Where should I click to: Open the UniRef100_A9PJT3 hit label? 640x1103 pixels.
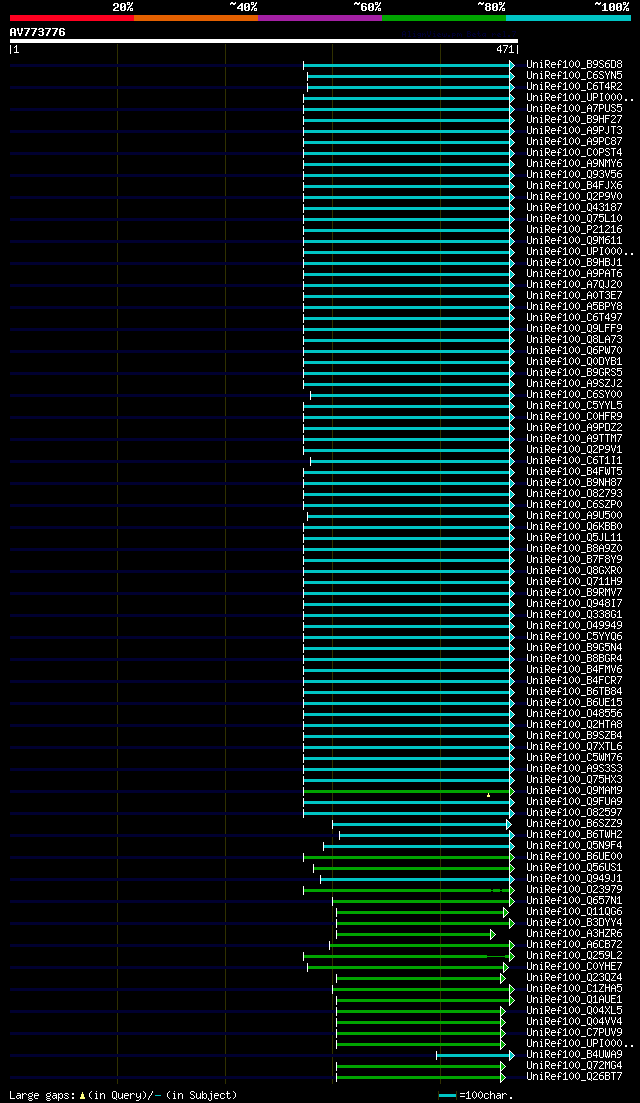point(574,130)
